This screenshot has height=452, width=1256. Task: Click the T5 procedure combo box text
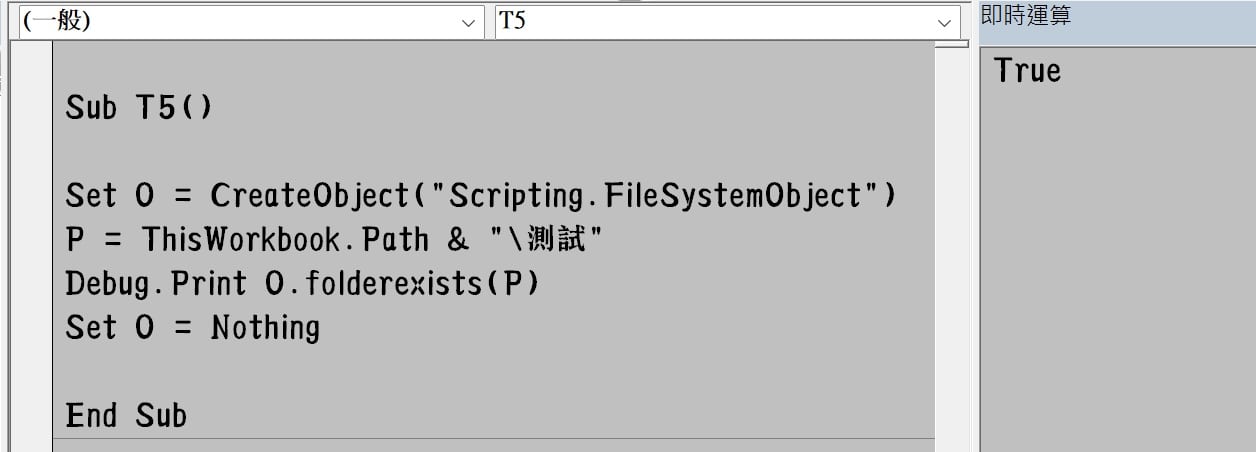[x=512, y=21]
